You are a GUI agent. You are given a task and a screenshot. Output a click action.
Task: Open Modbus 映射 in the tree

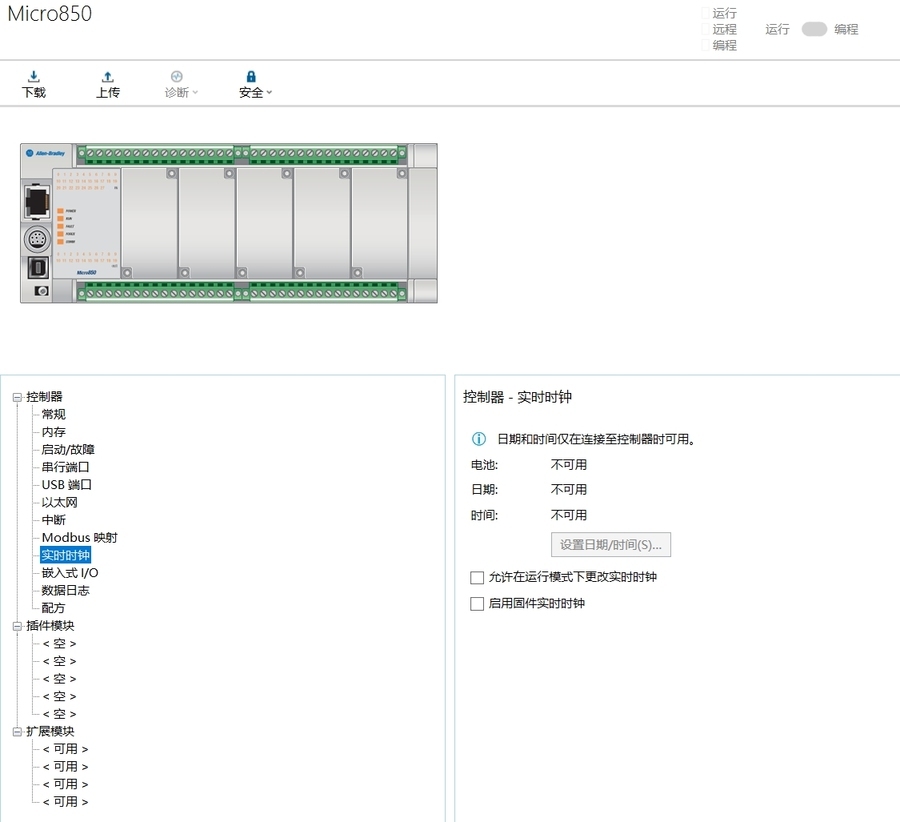[79, 538]
